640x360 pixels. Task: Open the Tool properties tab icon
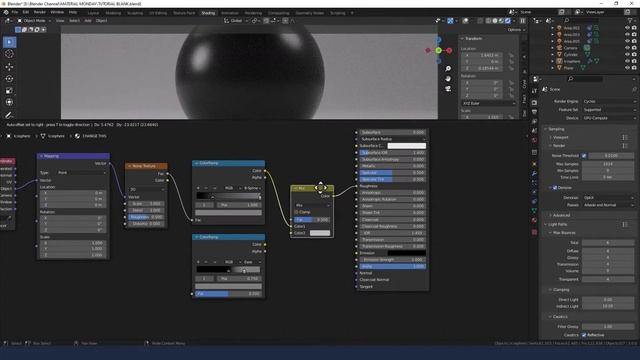tap(534, 91)
